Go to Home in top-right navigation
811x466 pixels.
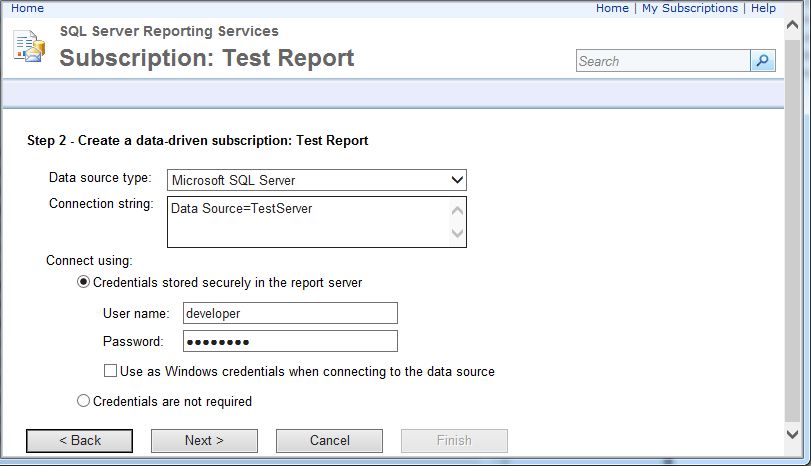click(x=612, y=8)
